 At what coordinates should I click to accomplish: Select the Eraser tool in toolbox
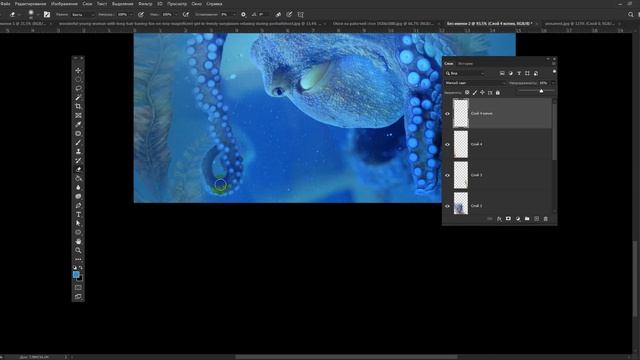coord(78,169)
